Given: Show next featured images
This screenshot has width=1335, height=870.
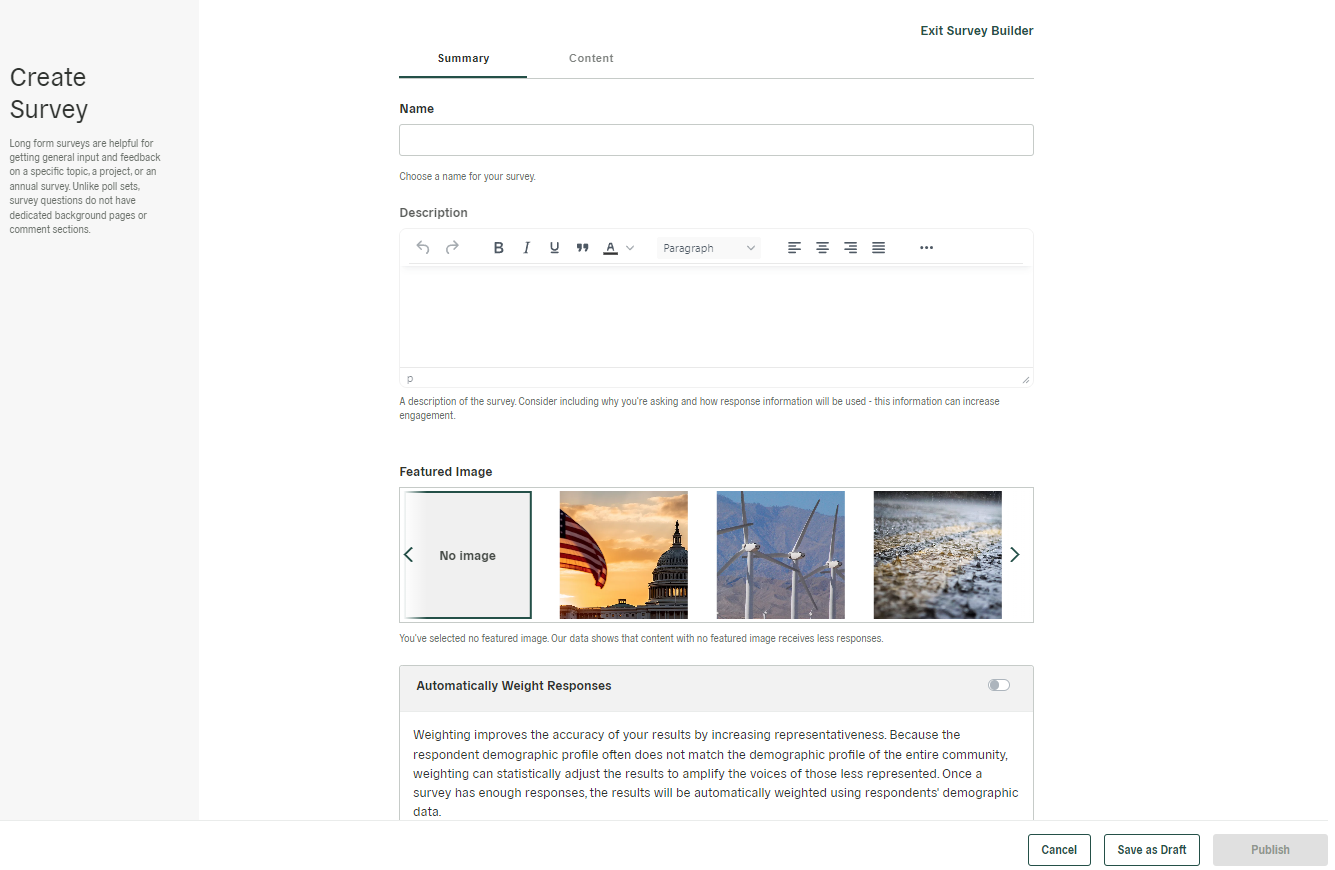Looking at the screenshot, I should pyautogui.click(x=1015, y=555).
